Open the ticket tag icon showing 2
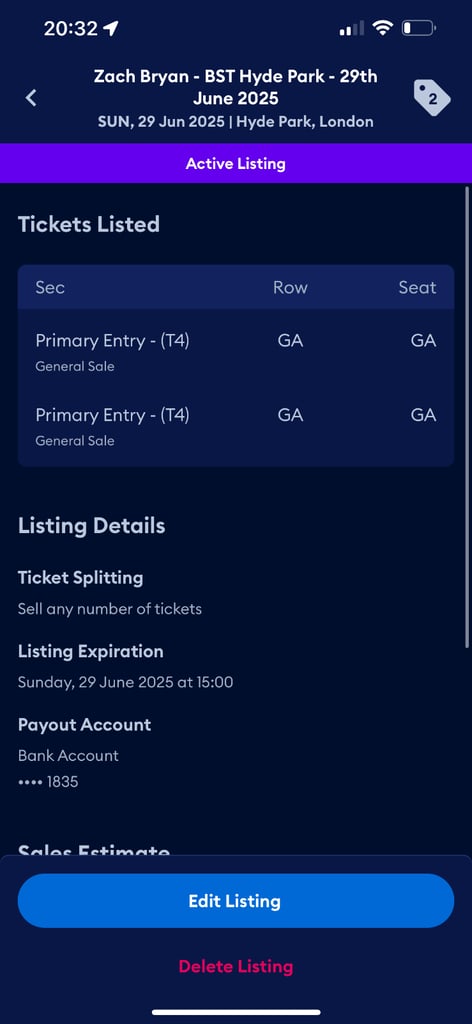472x1024 pixels. coord(432,99)
